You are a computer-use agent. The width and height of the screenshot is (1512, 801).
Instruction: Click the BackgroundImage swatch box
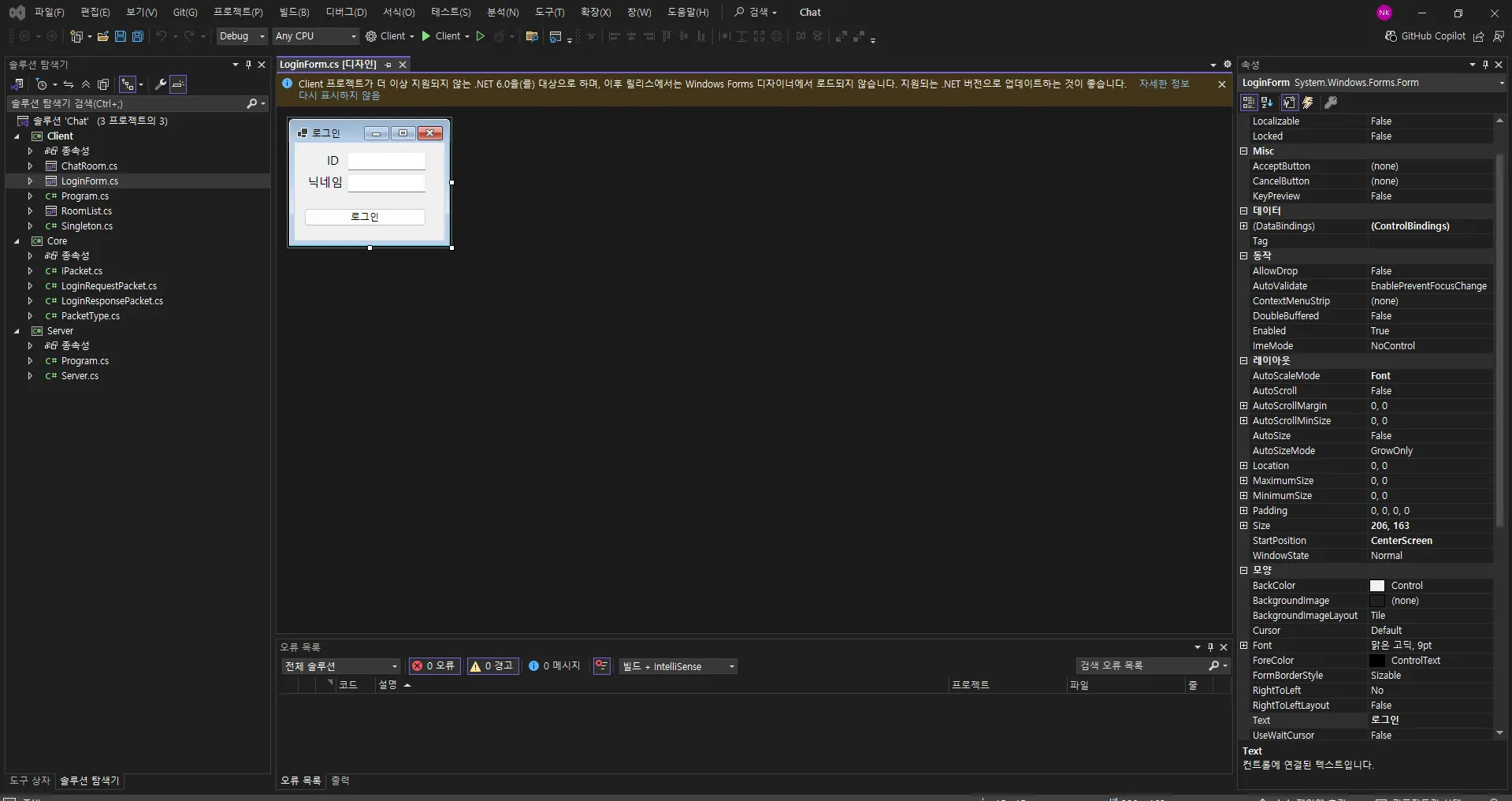1377,601
